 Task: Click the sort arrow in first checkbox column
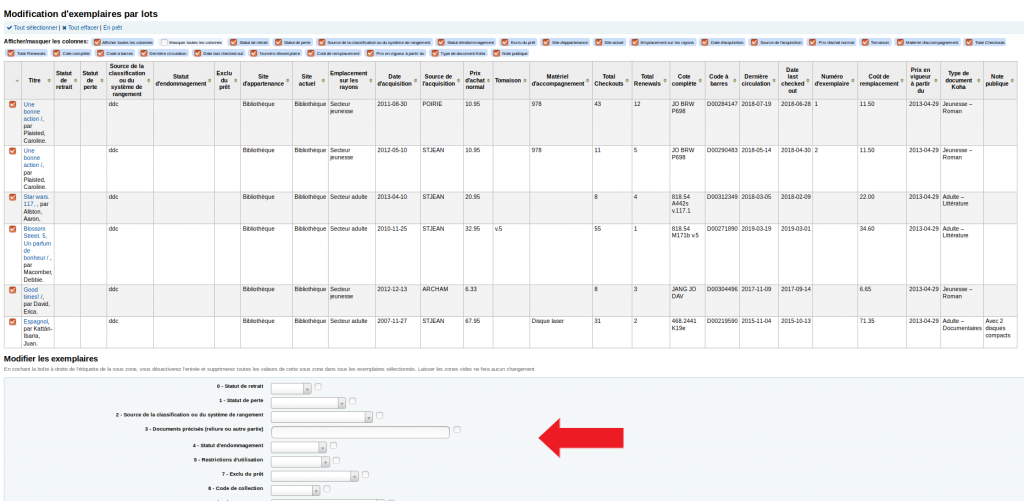pyautogui.click(x=16, y=80)
